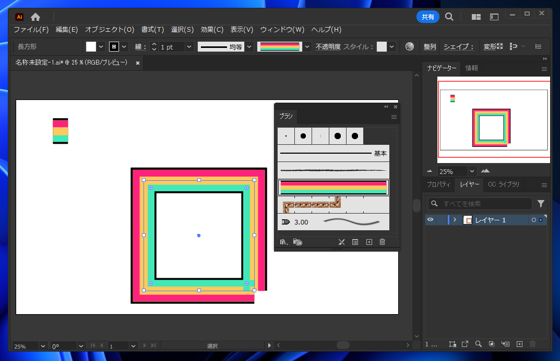560x361 pixels.
Task: Open the ファイル(F) menu
Action: [x=31, y=30]
